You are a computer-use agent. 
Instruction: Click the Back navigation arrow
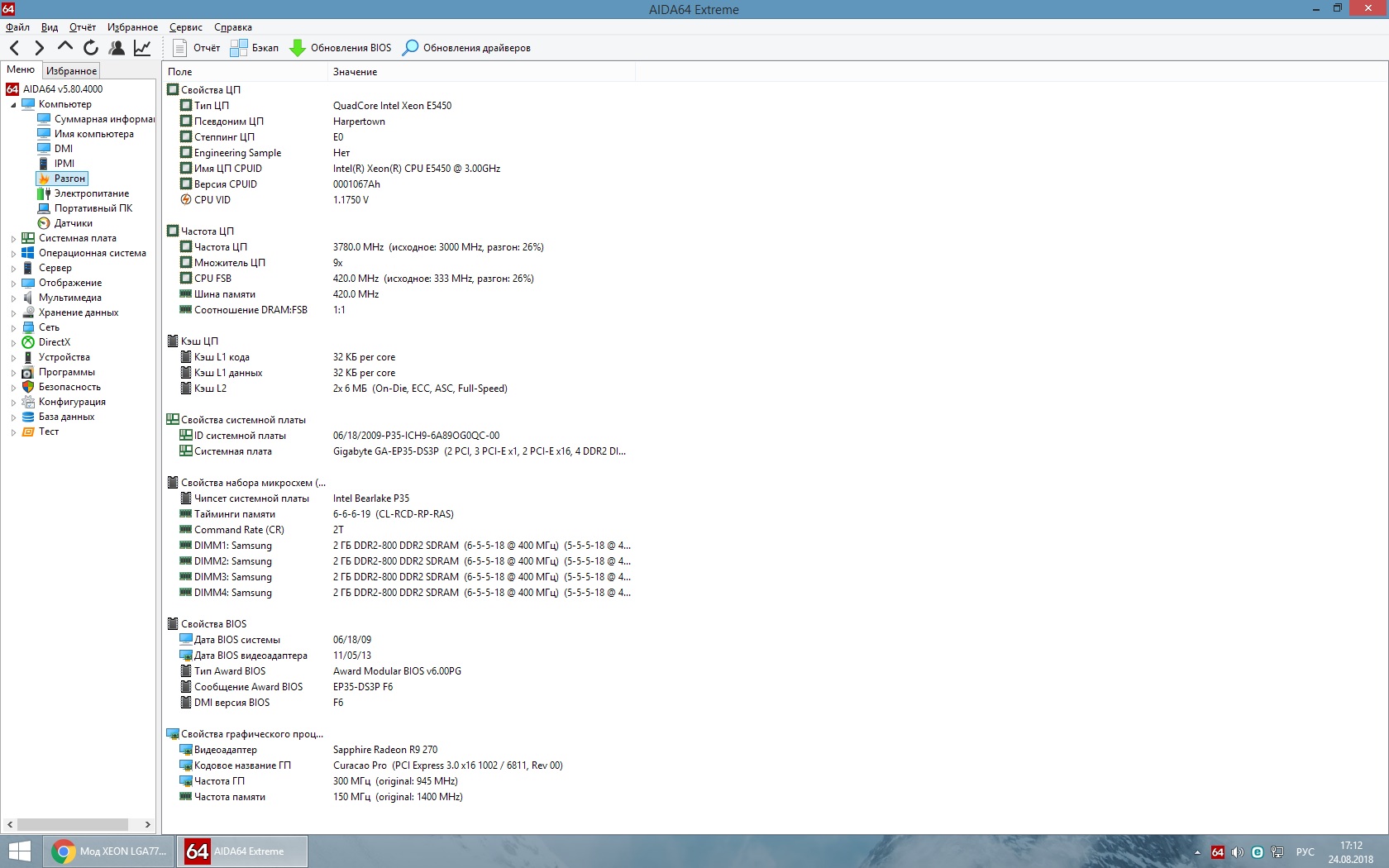pyautogui.click(x=14, y=48)
